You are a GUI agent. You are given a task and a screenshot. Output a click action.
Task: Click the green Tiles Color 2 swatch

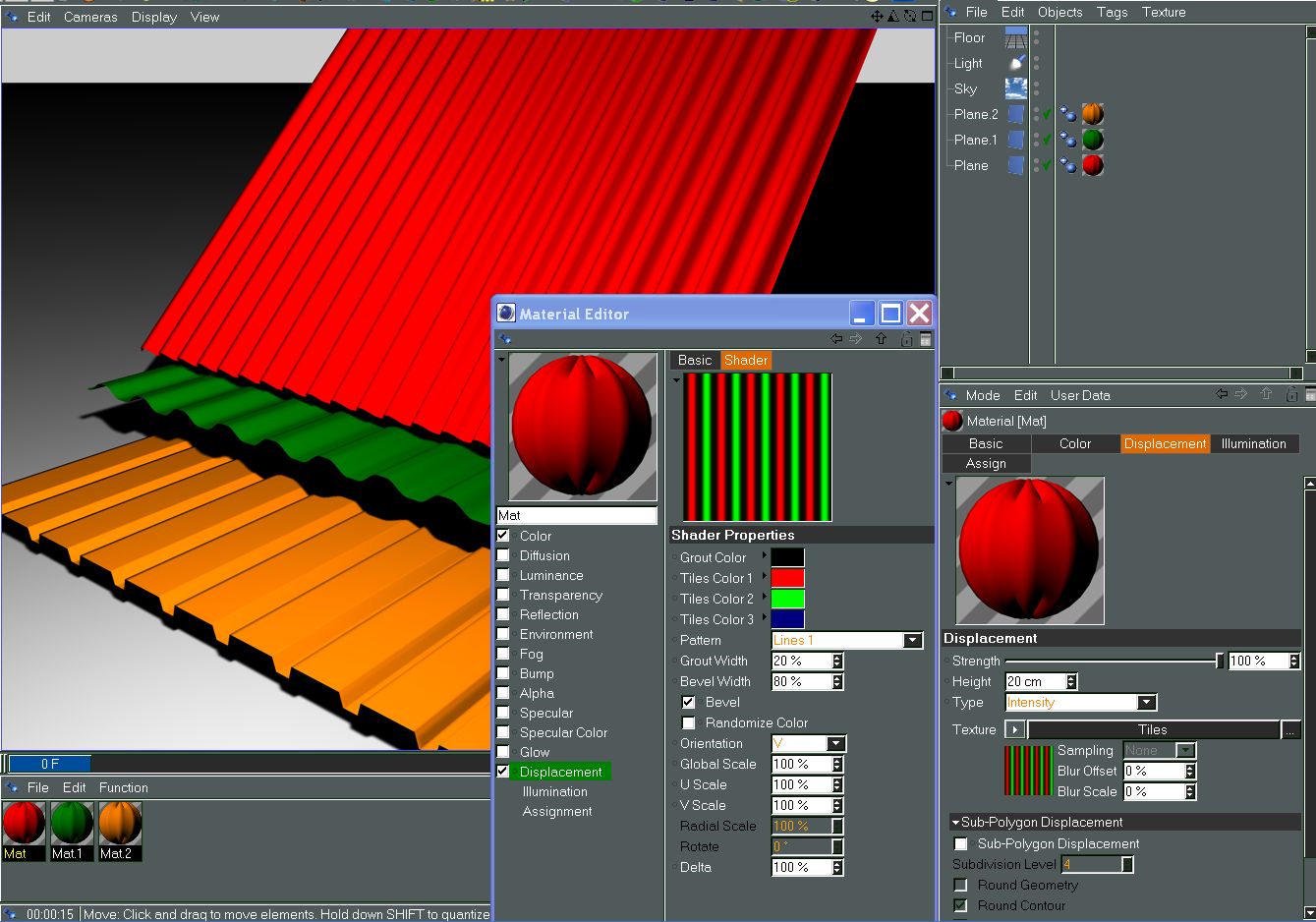tap(788, 599)
